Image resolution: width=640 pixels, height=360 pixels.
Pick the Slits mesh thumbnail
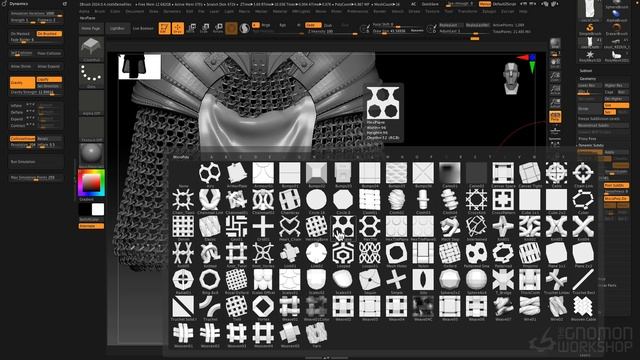(423, 280)
